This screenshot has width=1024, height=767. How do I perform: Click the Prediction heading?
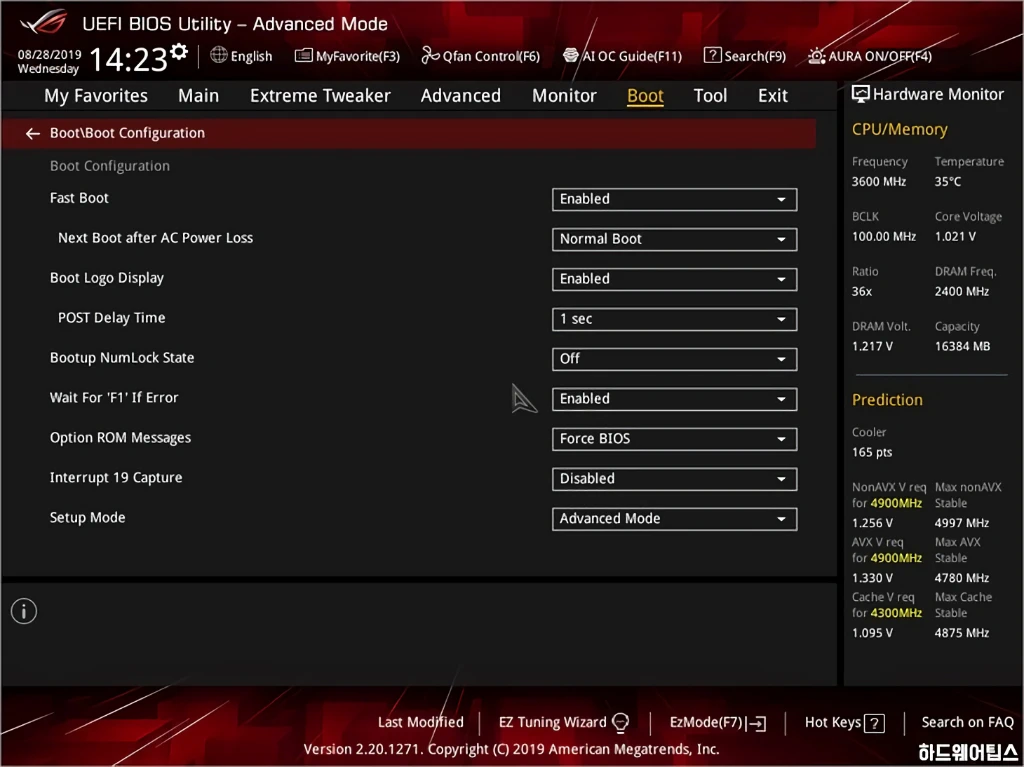(887, 400)
